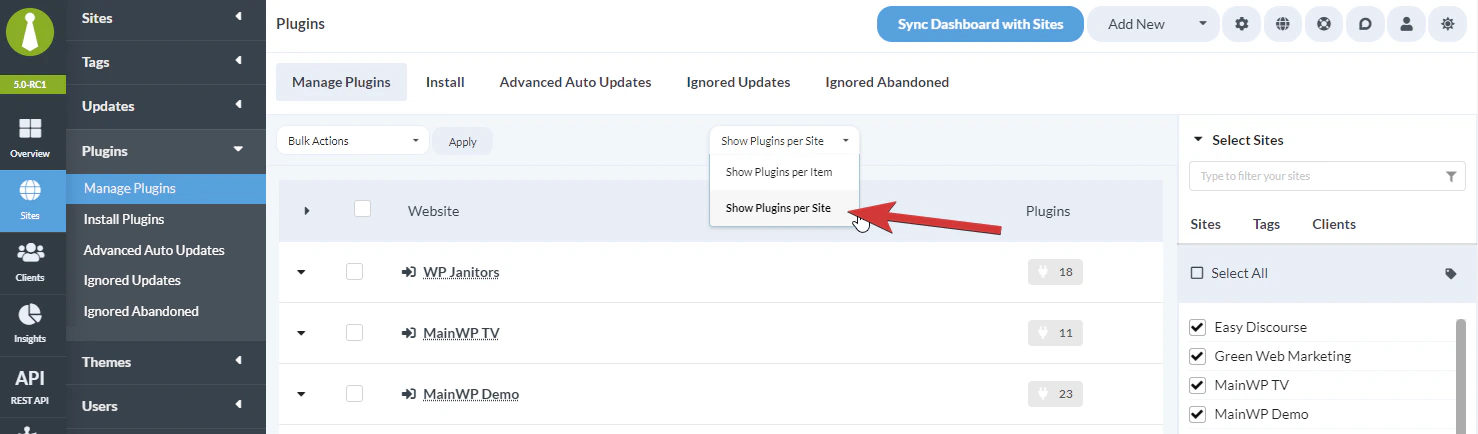Click the site list vertical scrollbar

click(x=1460, y=375)
